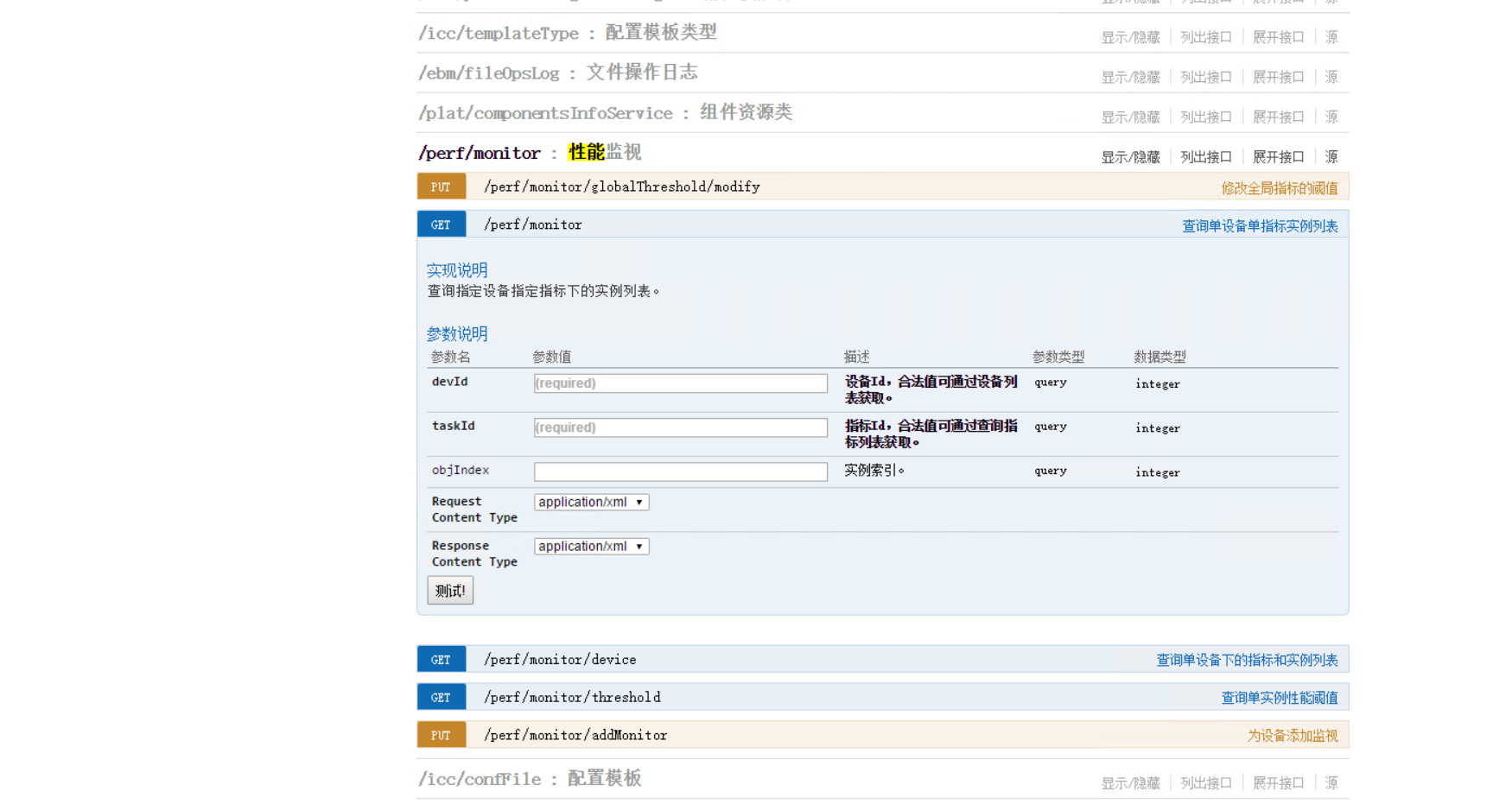Image resolution: width=1512 pixels, height=804 pixels.
Task: Click the 数据类型 column header
Action: click(1160, 357)
